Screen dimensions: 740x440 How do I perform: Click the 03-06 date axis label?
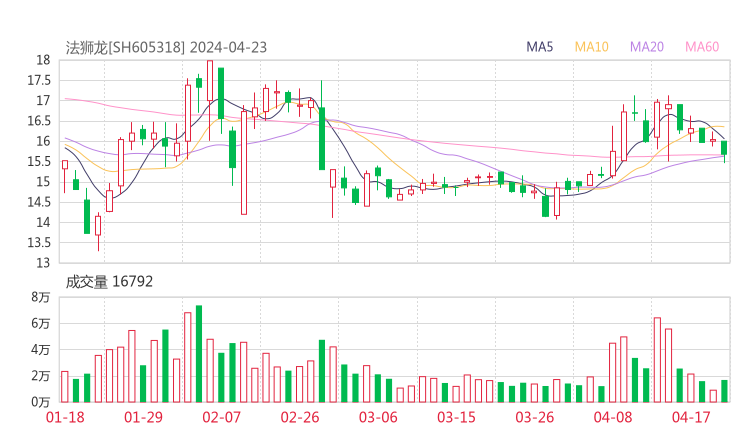[x=378, y=417]
